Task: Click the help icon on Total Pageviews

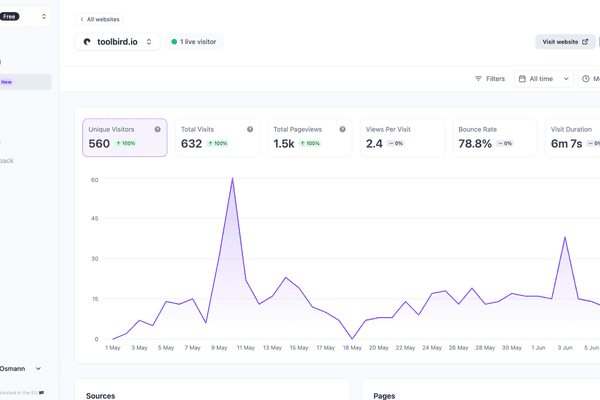Action: point(342,129)
